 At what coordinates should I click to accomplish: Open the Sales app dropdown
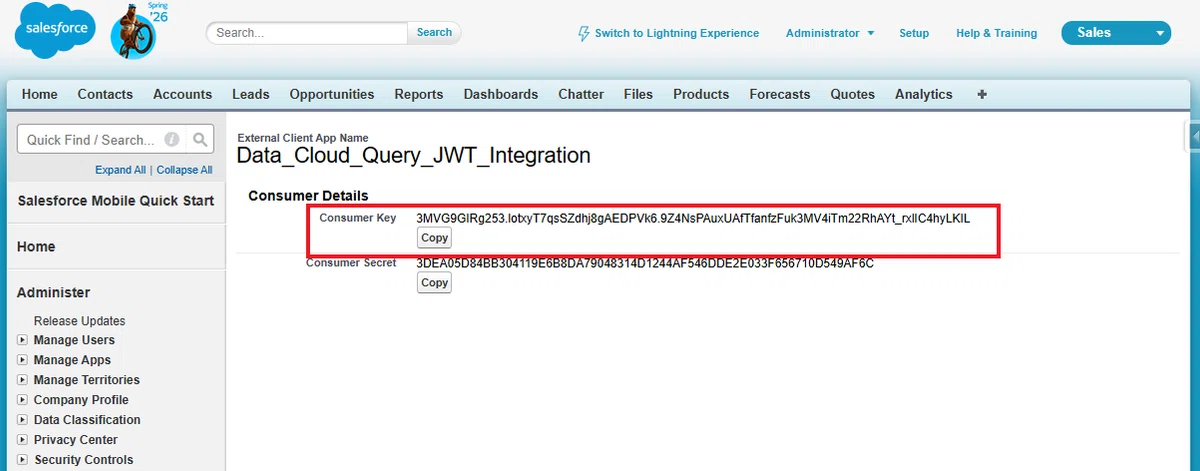tap(1116, 33)
